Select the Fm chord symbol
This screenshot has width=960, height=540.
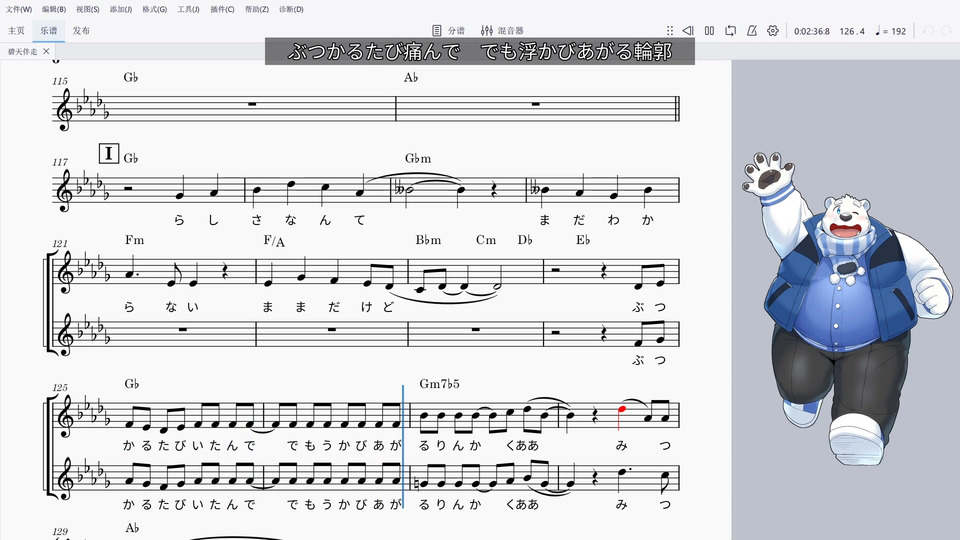(134, 240)
